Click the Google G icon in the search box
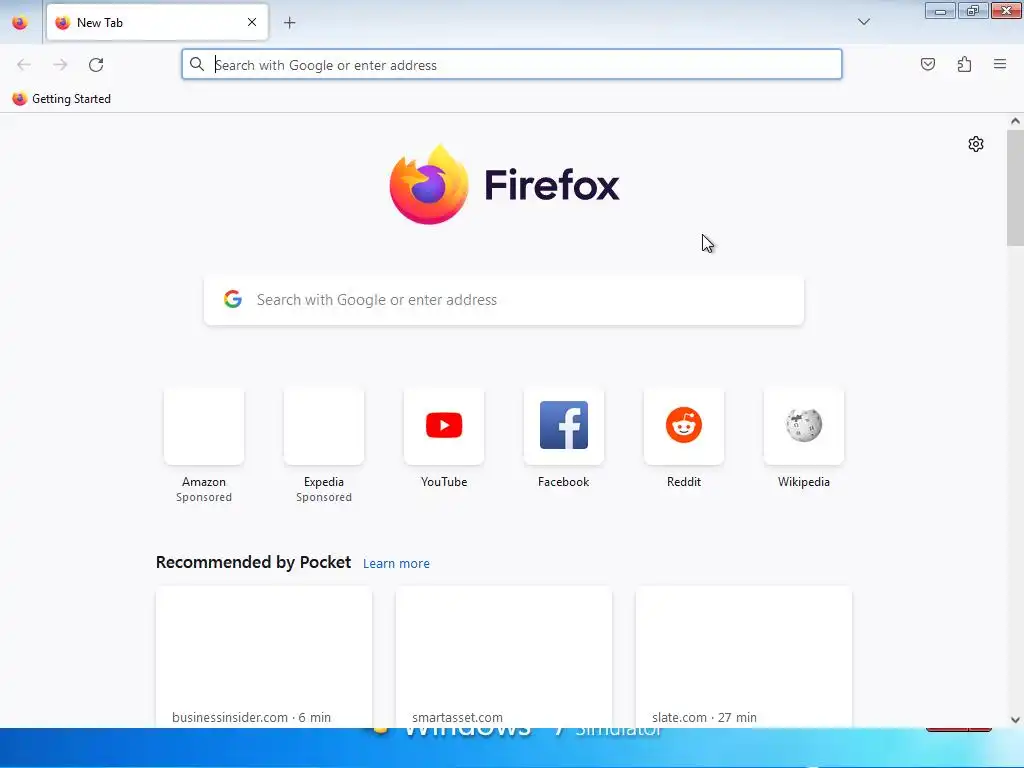The image size is (1024, 768). click(x=233, y=299)
